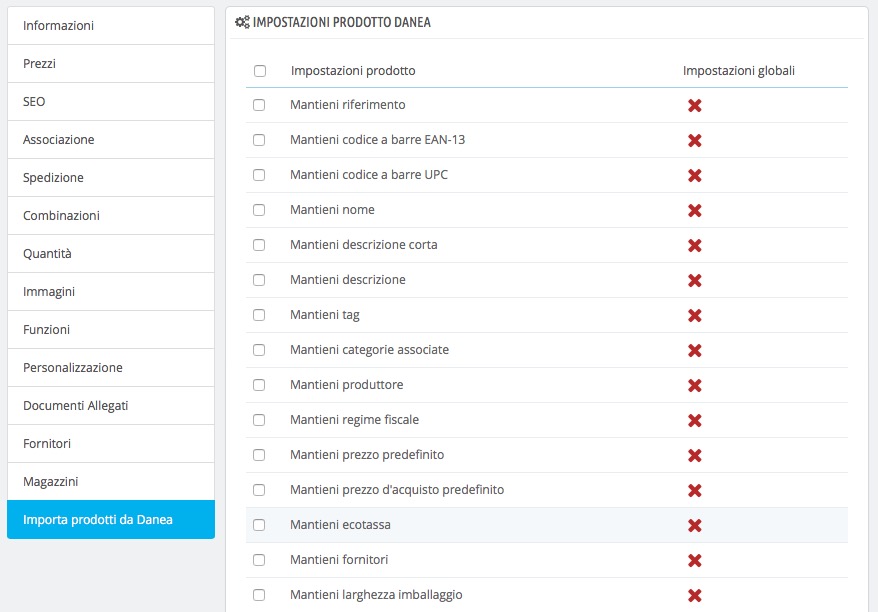Screen dimensions: 878x612
Task: Click red X icon in Mantieni descrizione row
Action: (x=695, y=281)
